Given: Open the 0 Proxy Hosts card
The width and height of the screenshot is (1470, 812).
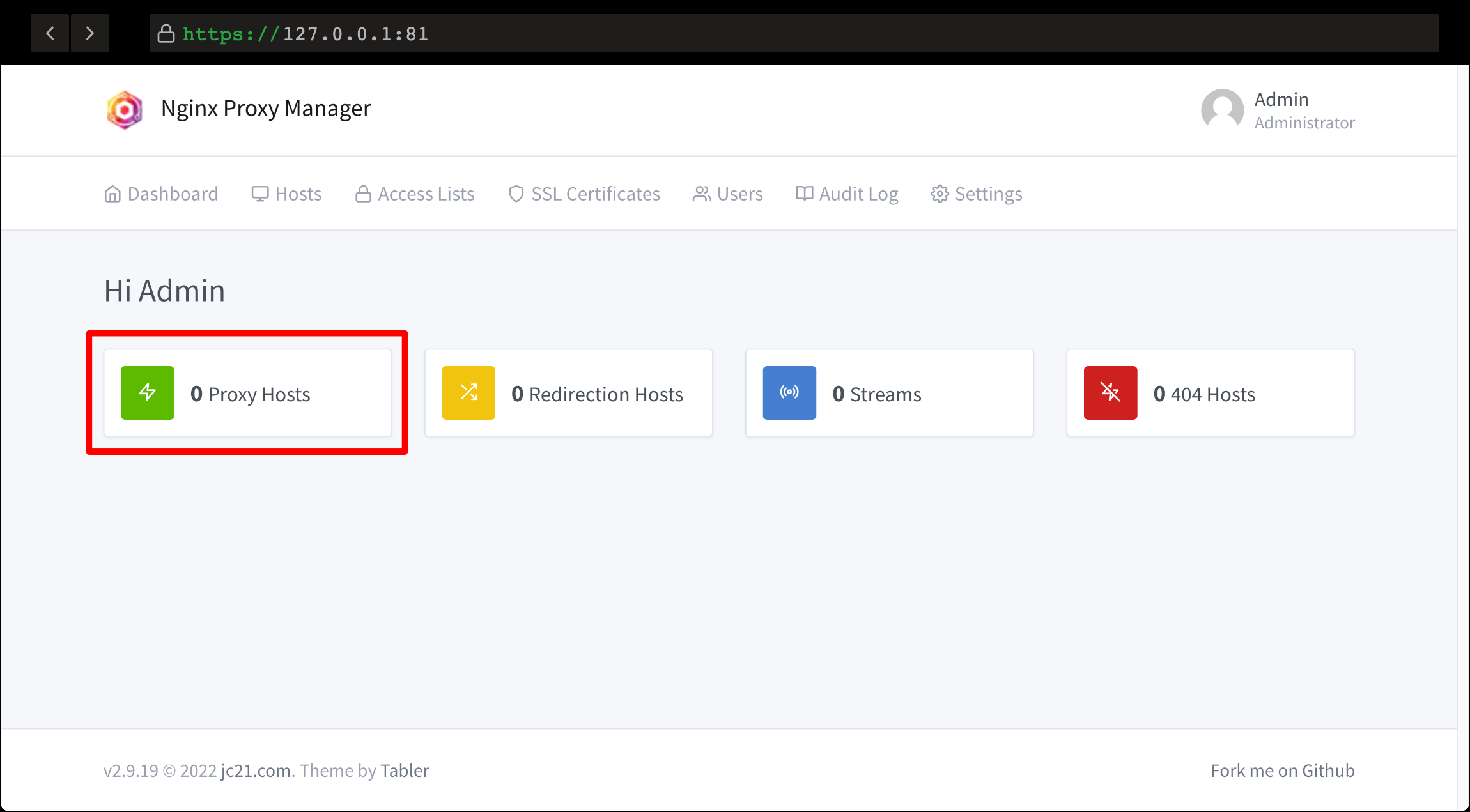Looking at the screenshot, I should tap(248, 393).
